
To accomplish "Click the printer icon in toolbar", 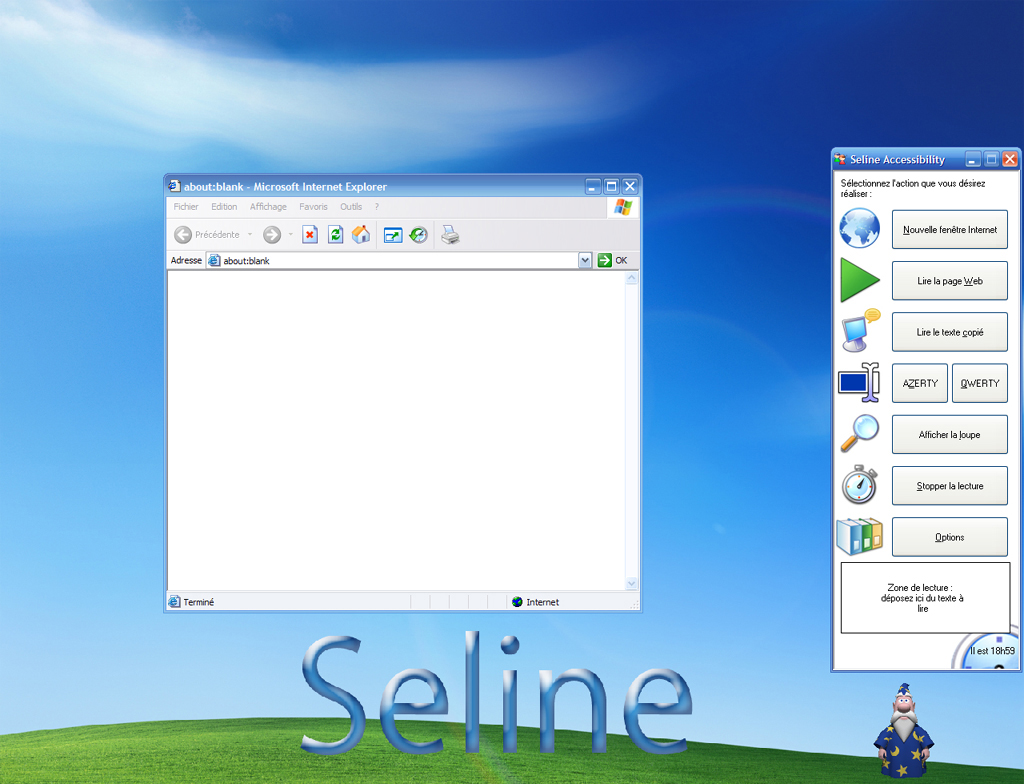I will (x=450, y=235).
